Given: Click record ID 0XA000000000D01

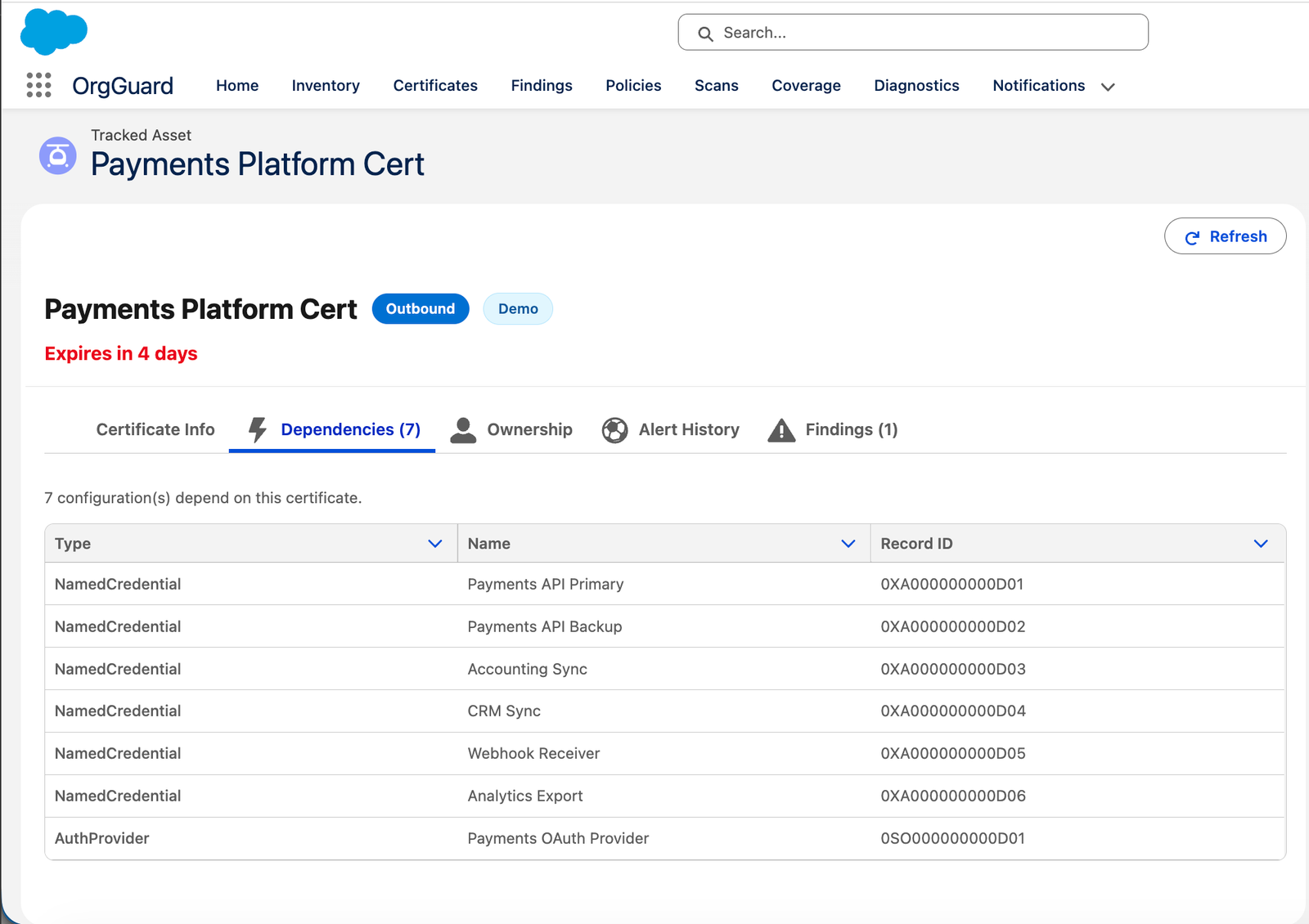Looking at the screenshot, I should pos(952,585).
